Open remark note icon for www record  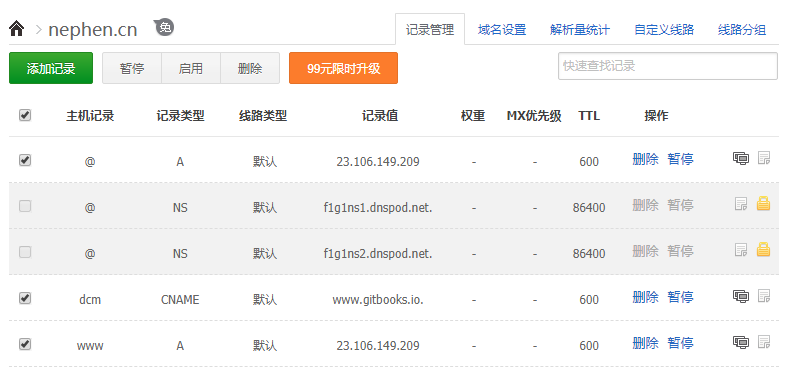pos(764,342)
